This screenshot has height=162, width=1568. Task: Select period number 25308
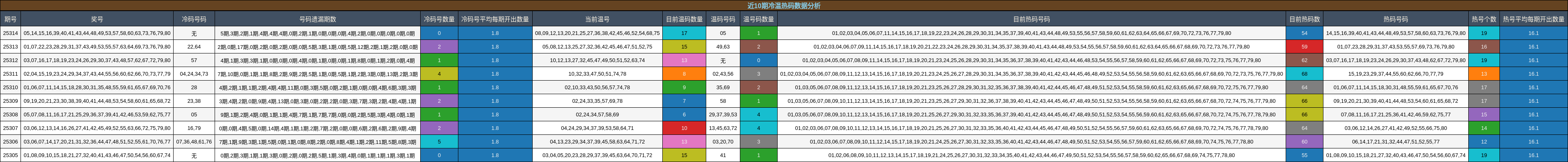[10, 114]
